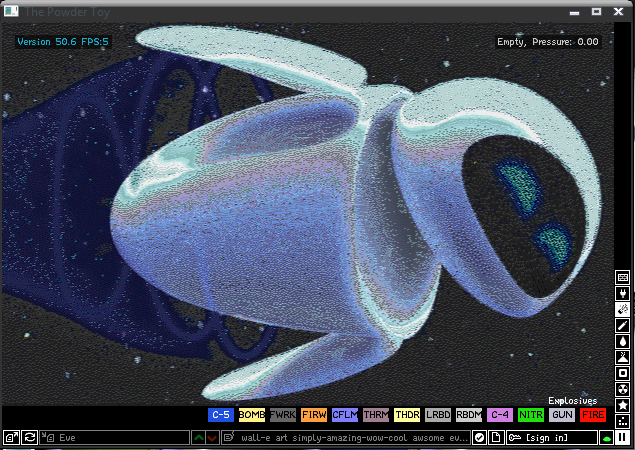Viewport: 635px width, 450px height.
Task: Click the Eve save name field
Action: coord(115,437)
